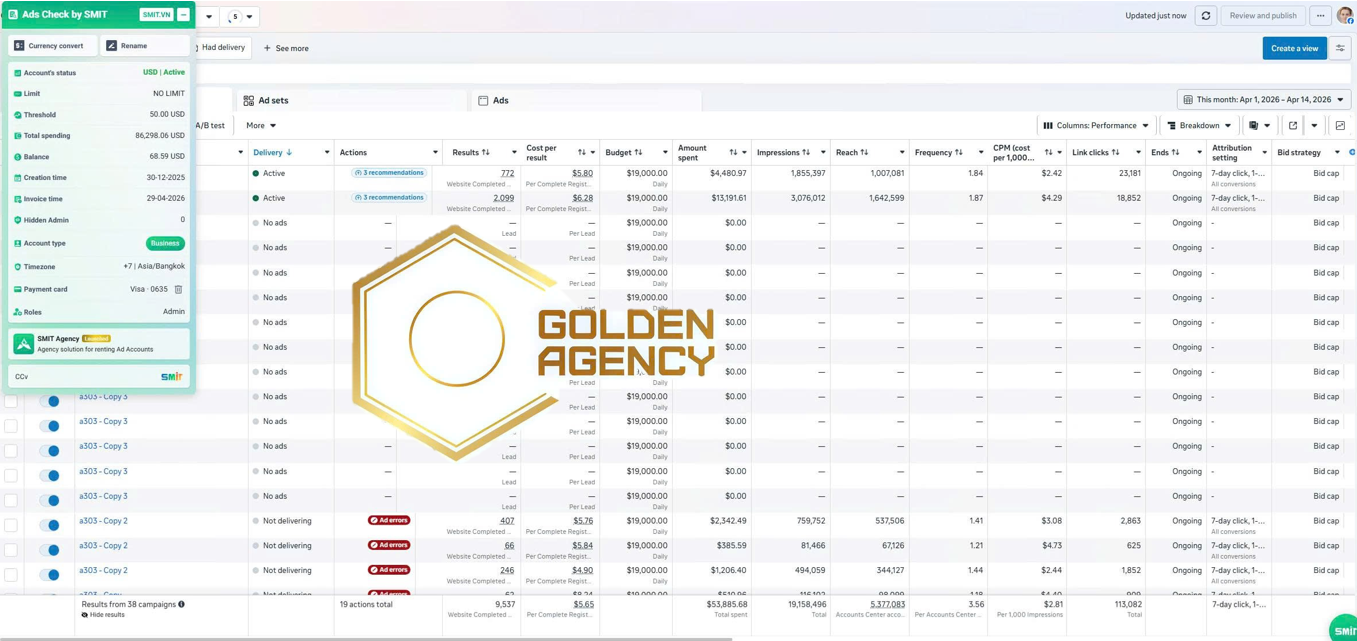Viewport: 1357px width, 641px height.
Task: Open the three-dot more options menu
Action: coord(1320,16)
